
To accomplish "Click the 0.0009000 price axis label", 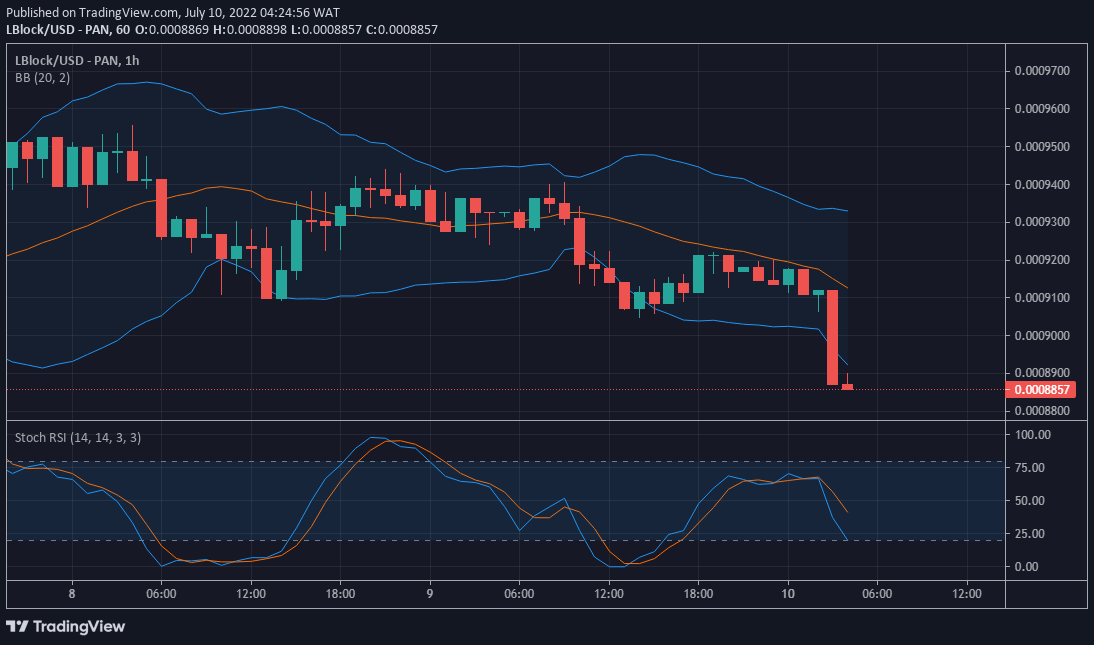I will click(1042, 335).
